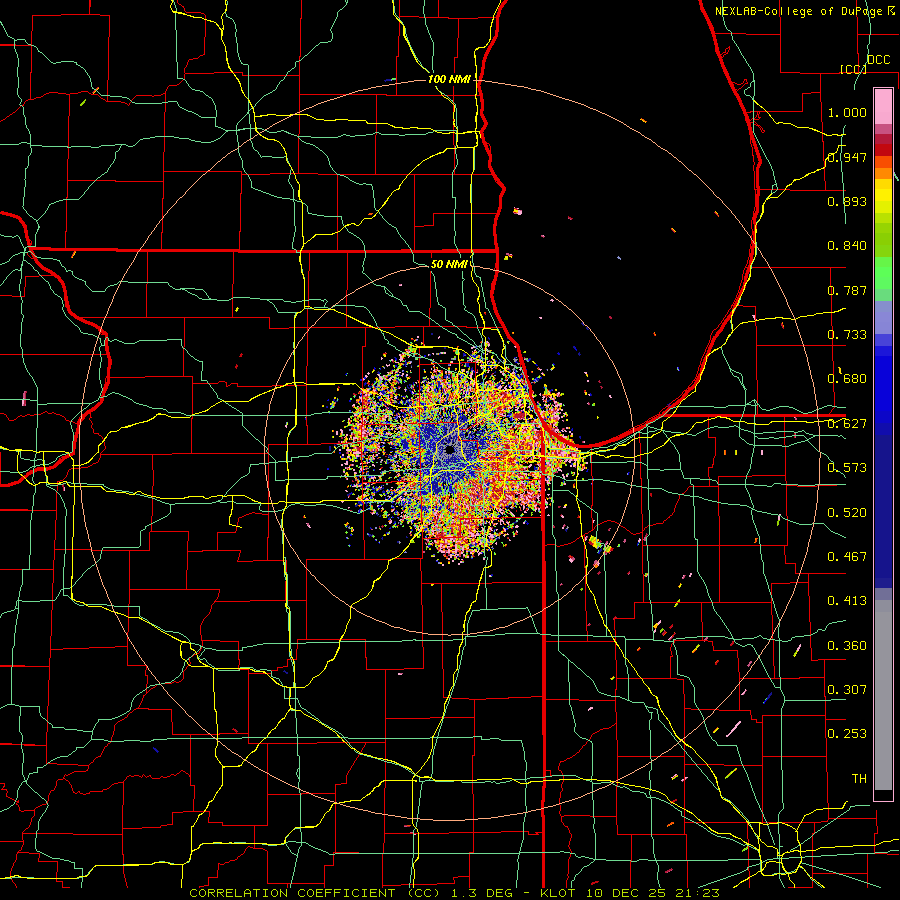Select the 0.733 scale value
This screenshot has width=900, height=900.
click(x=847, y=335)
